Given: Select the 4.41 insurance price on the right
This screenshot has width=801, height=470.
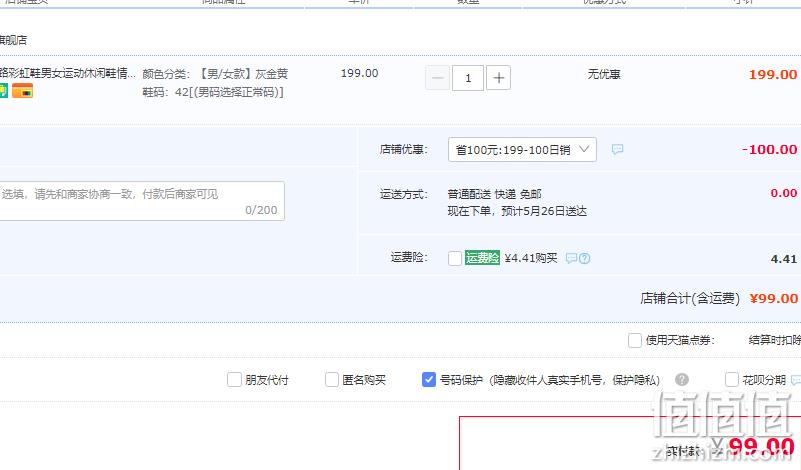Looking at the screenshot, I should (784, 259).
